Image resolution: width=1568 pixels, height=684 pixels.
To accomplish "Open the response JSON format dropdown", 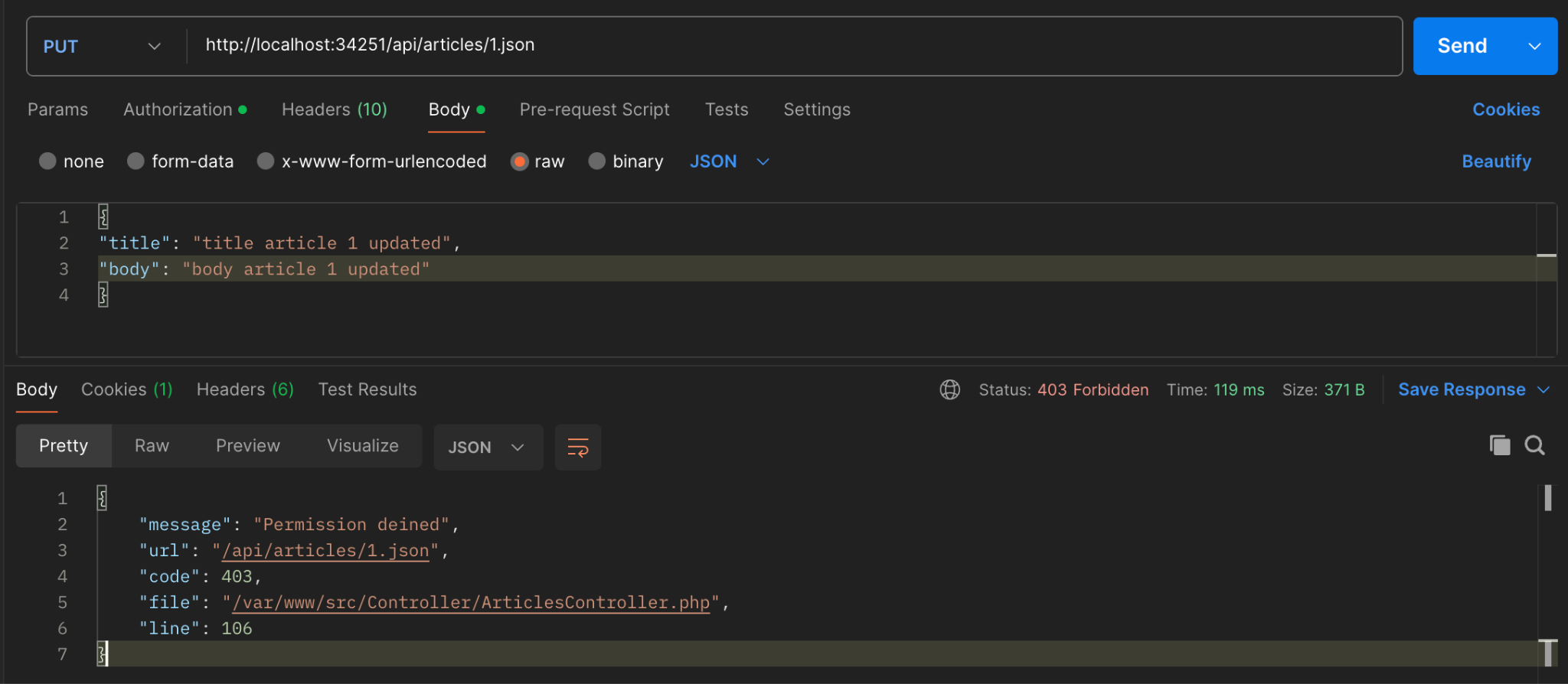I will click(x=487, y=448).
